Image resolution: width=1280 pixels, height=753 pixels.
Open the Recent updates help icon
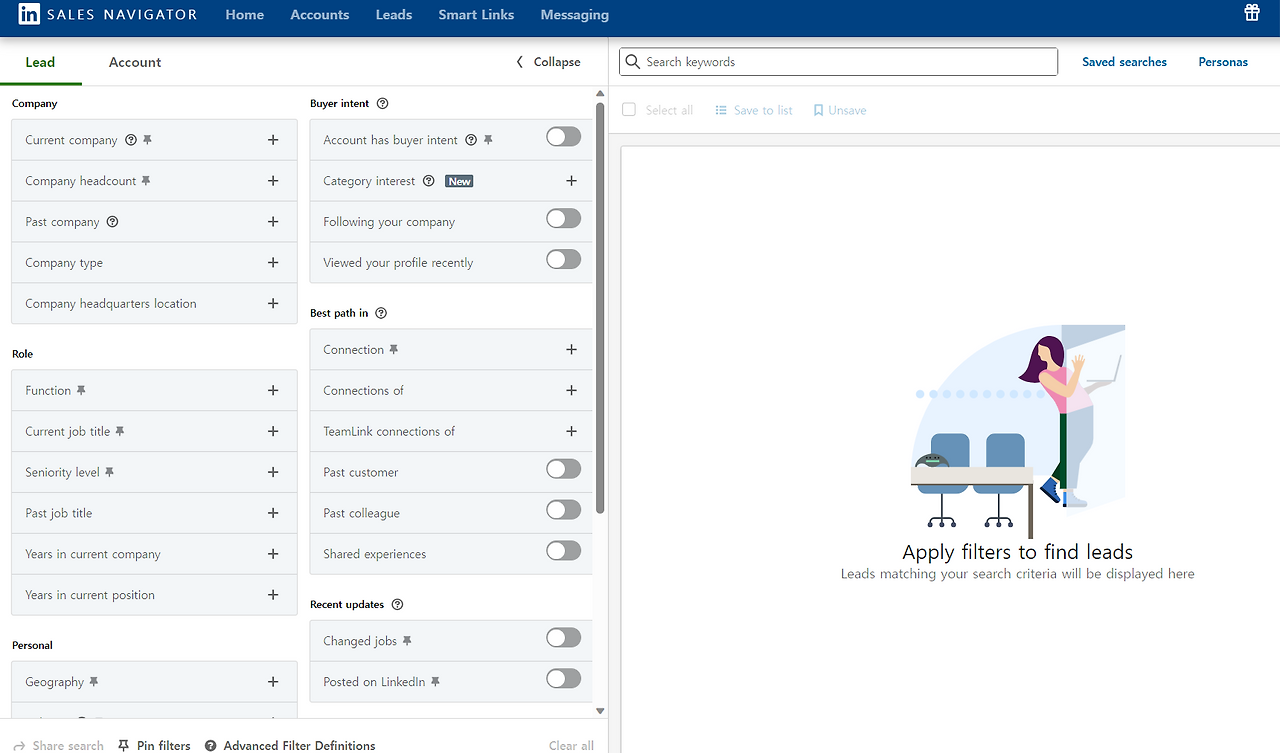pyautogui.click(x=397, y=604)
